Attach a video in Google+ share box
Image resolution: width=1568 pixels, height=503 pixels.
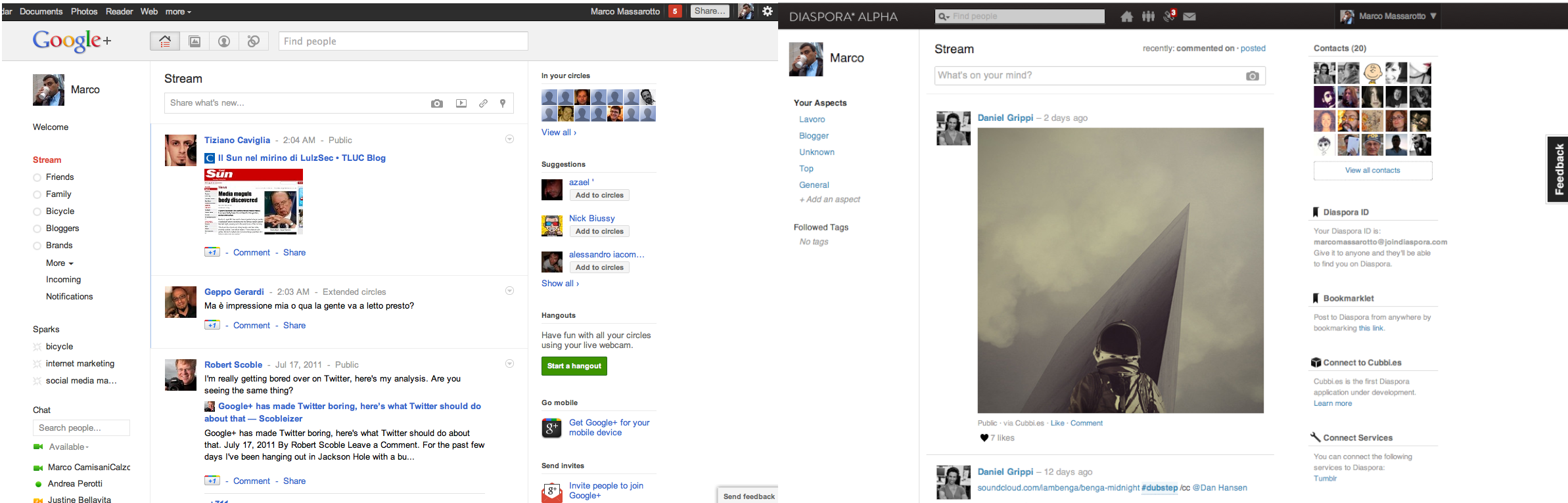[461, 103]
